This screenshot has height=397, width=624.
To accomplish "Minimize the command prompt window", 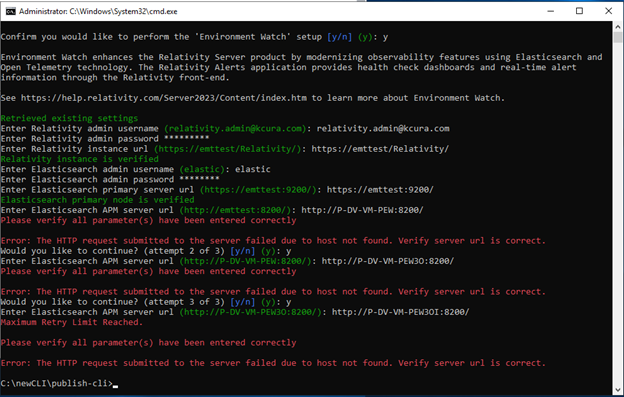I will pyautogui.click(x=551, y=11).
